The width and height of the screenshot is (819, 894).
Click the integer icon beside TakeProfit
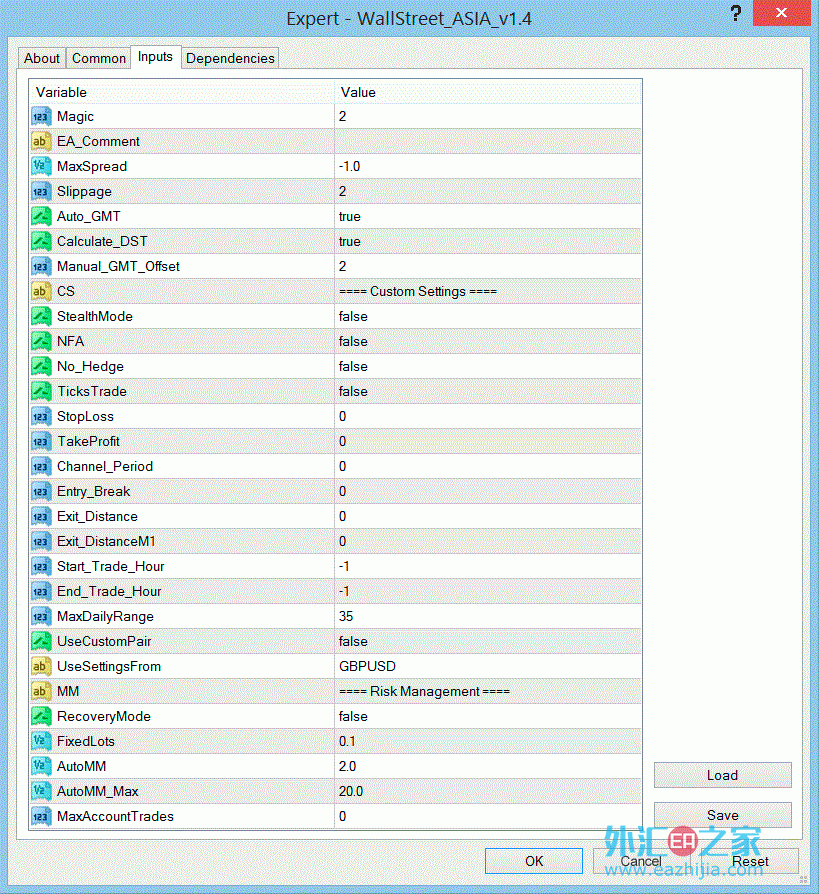(x=41, y=442)
